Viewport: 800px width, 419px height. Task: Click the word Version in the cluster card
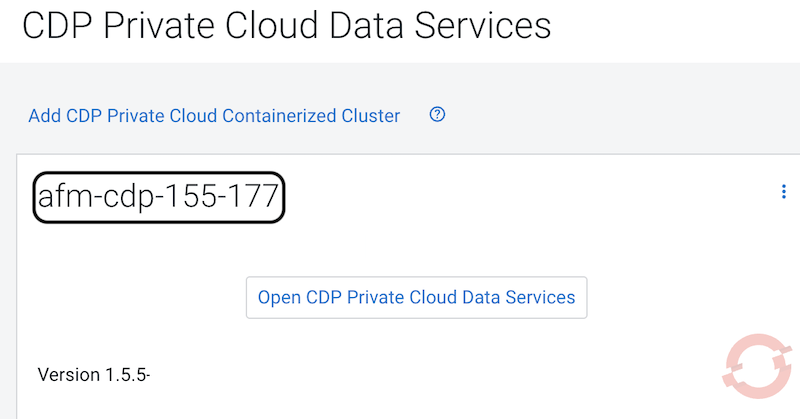pyautogui.click(x=68, y=375)
